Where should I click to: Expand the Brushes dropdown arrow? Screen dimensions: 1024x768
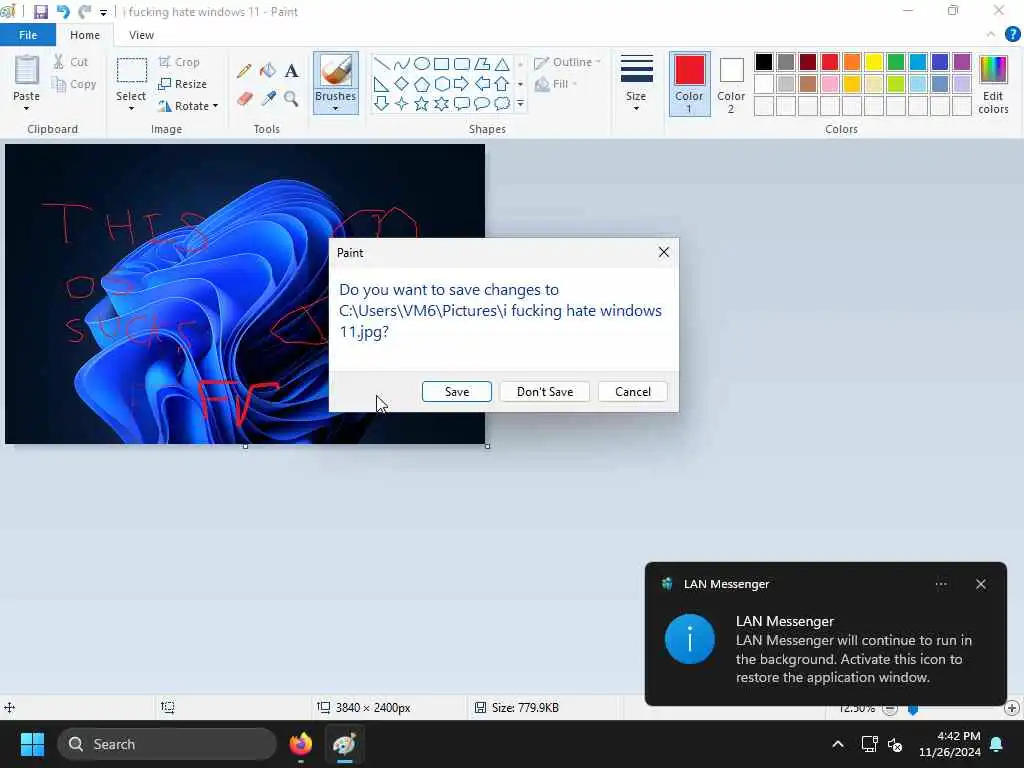click(x=336, y=107)
